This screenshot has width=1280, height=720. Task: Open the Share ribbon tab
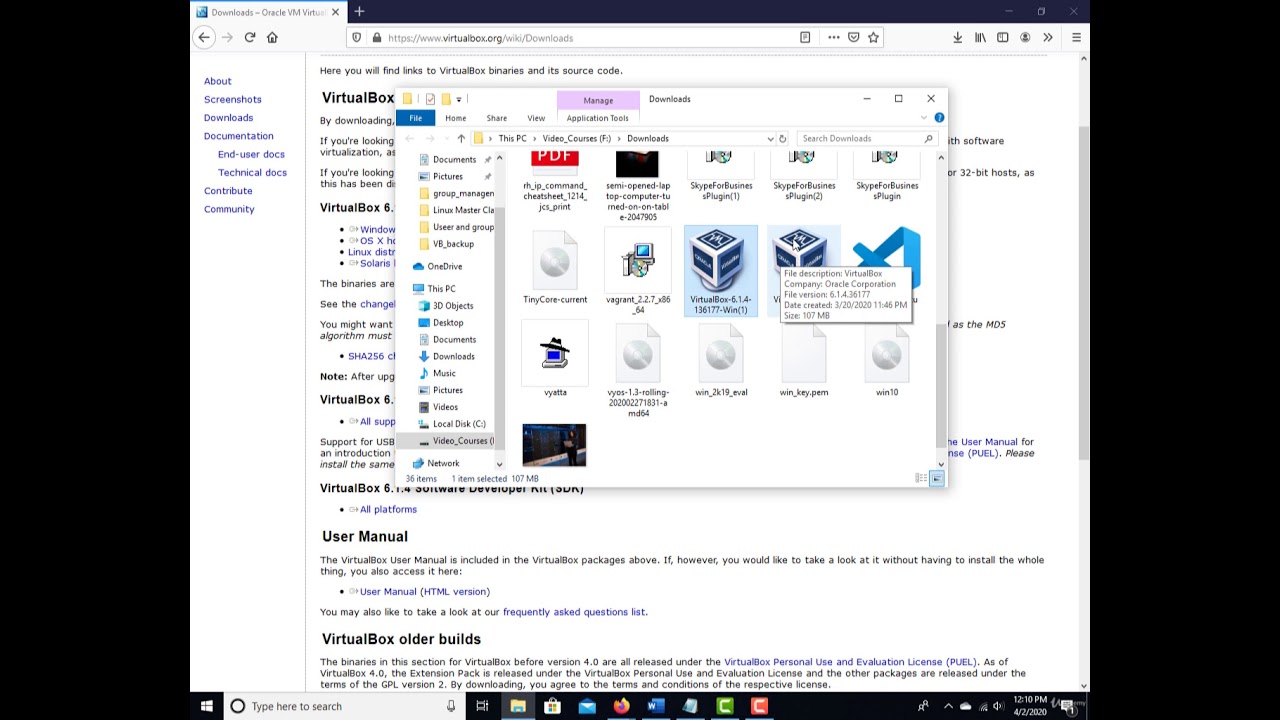coord(496,118)
